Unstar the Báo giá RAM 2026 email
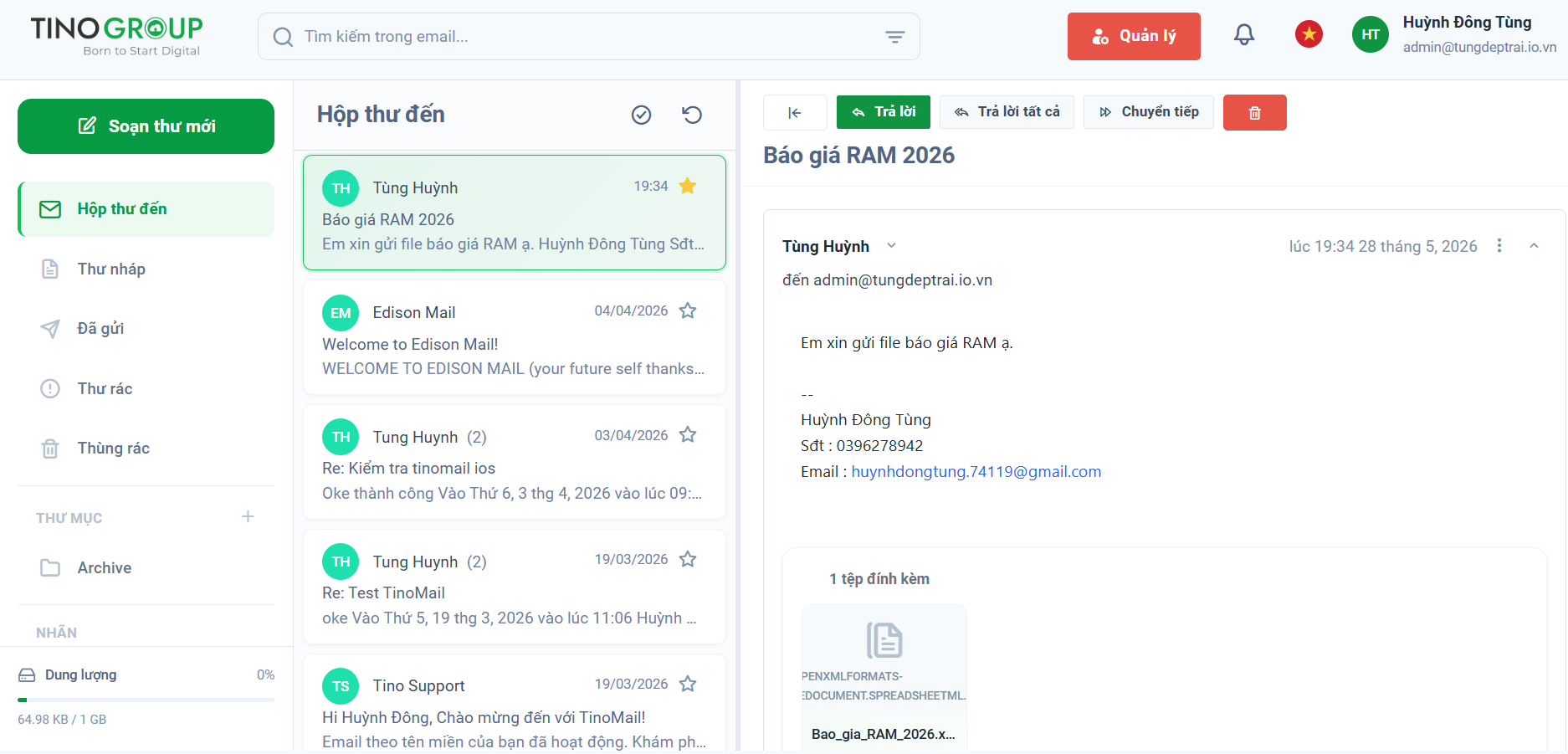Screen dimensions: 1568x754 click(688, 186)
